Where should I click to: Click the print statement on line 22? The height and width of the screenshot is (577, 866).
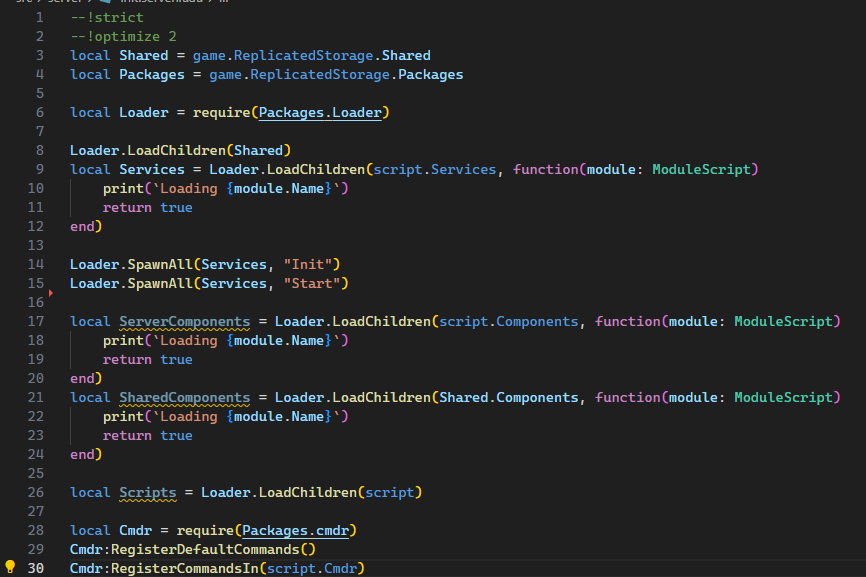(x=225, y=416)
